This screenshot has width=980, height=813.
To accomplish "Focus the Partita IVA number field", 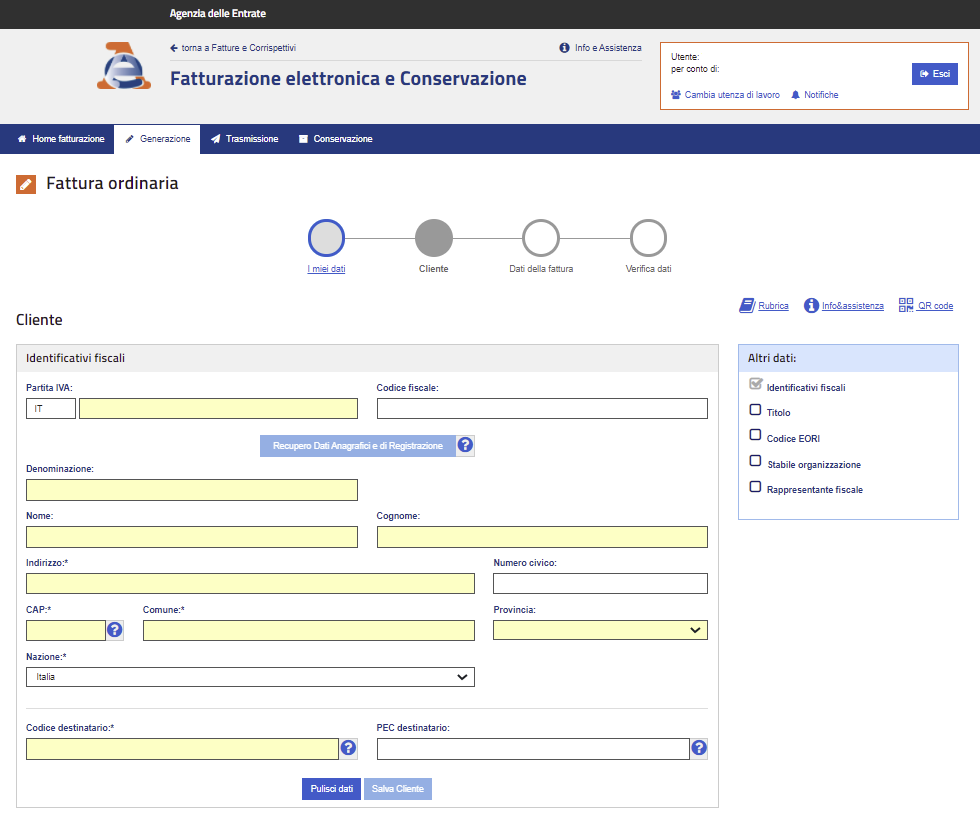I will (218, 409).
